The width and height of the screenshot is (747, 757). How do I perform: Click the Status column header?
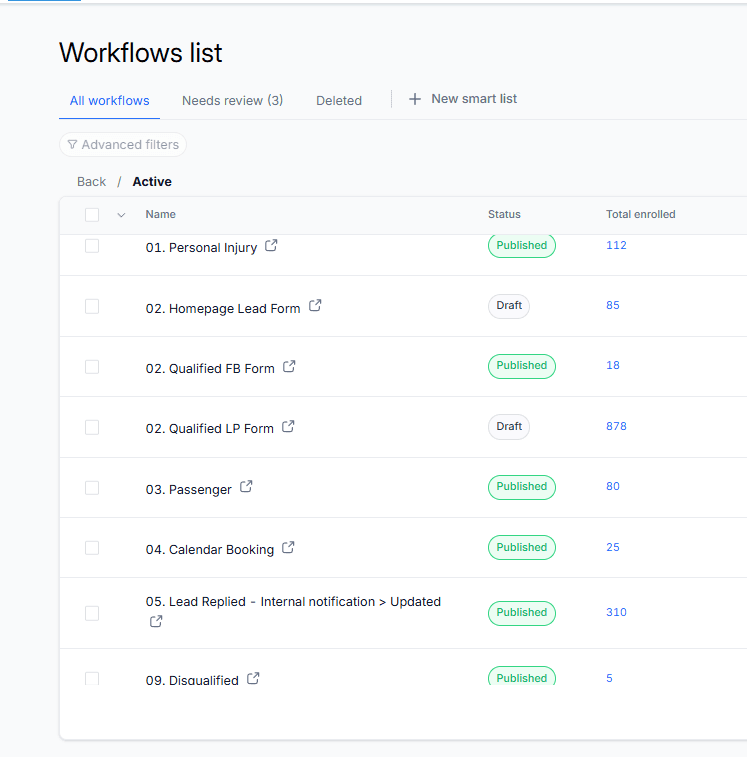(x=504, y=214)
